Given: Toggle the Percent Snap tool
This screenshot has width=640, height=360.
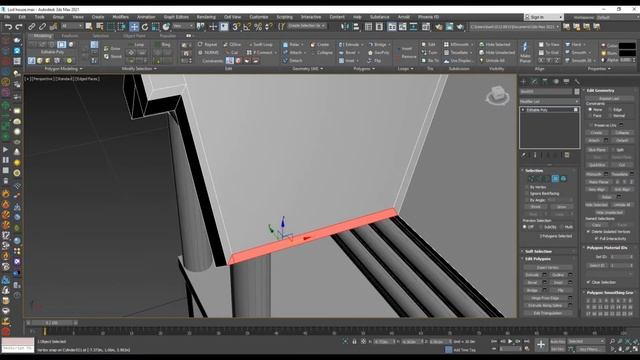Looking at the screenshot, I should (x=258, y=27).
